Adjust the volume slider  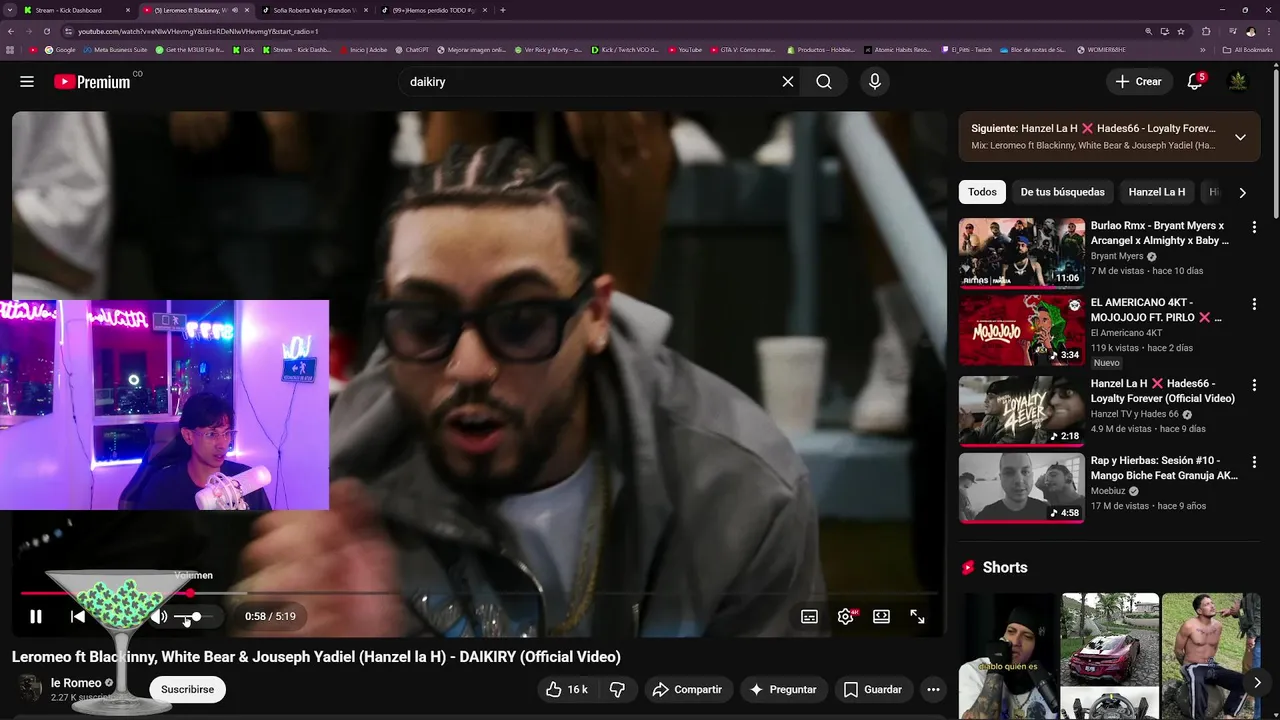[x=195, y=617]
